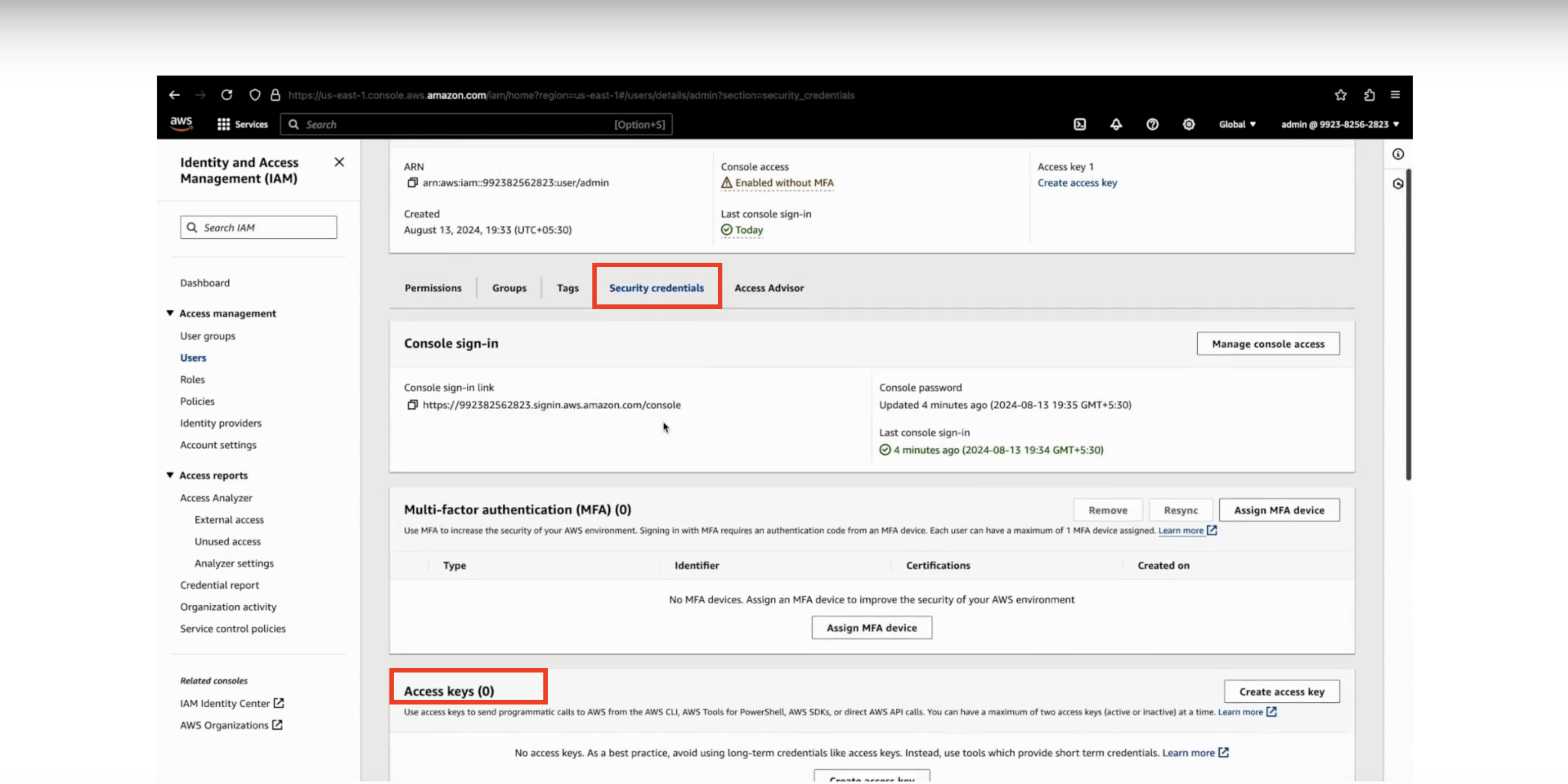Viewport: 1568px width, 784px height.
Task: Click Create access key link under Access key 1
Action: pyautogui.click(x=1077, y=182)
